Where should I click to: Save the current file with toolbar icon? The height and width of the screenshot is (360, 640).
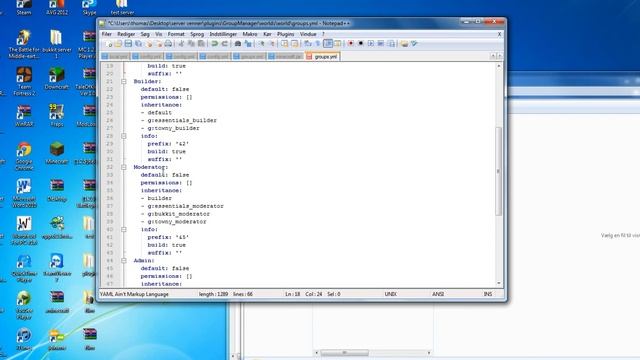(x=128, y=44)
